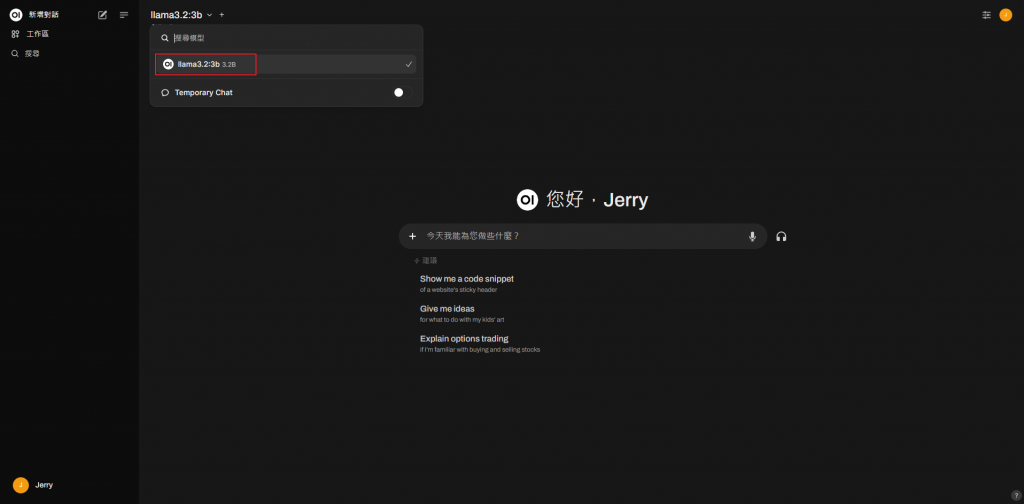
Task: Open user avatar menu at top right
Action: point(1006,14)
